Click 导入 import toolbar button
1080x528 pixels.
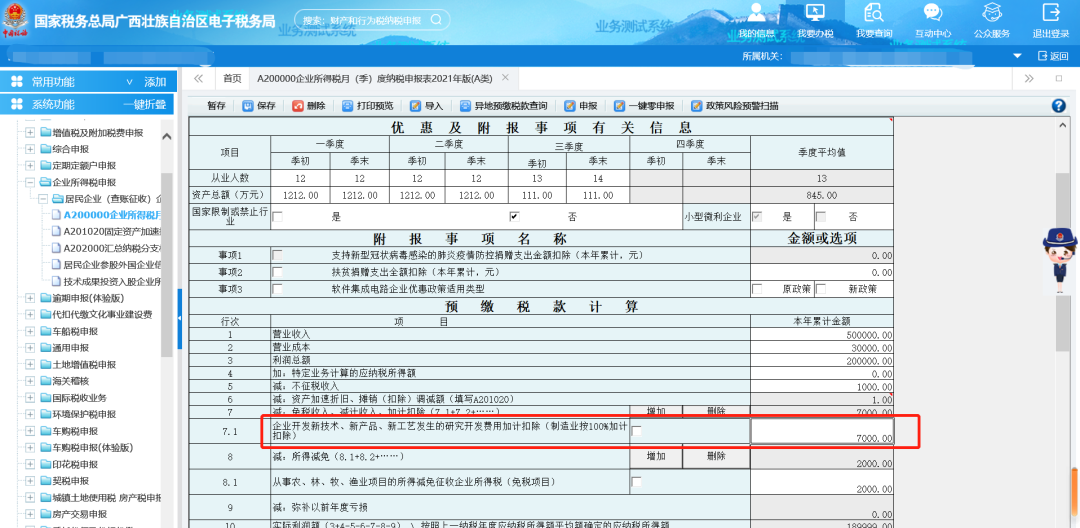(x=426, y=106)
